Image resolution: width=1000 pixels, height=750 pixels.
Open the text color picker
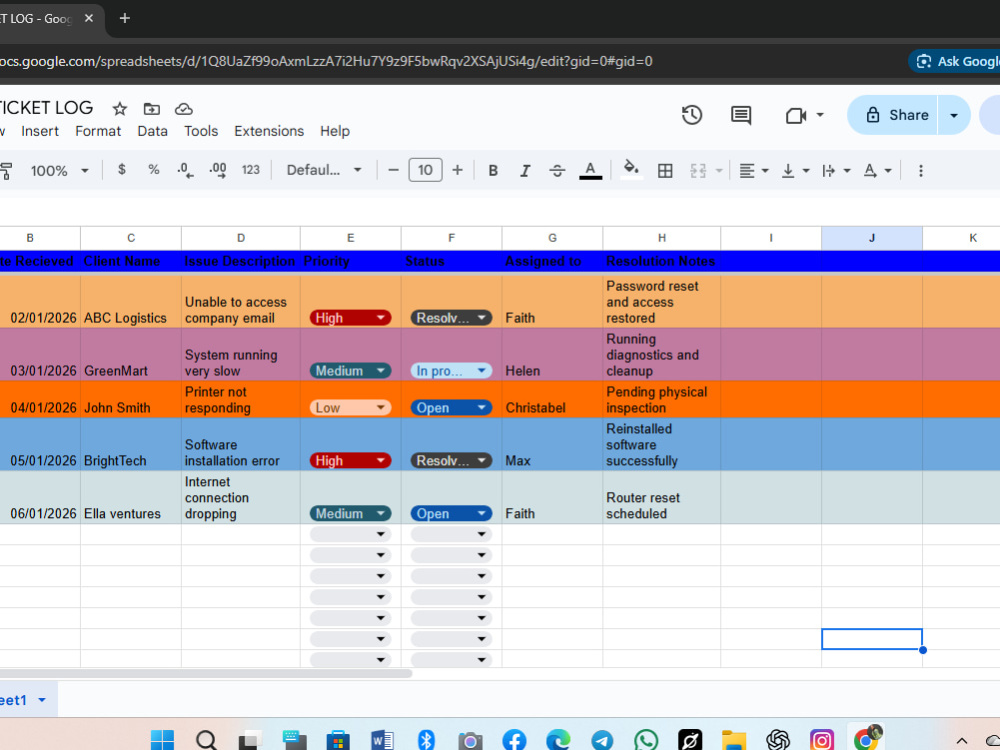pyautogui.click(x=591, y=170)
